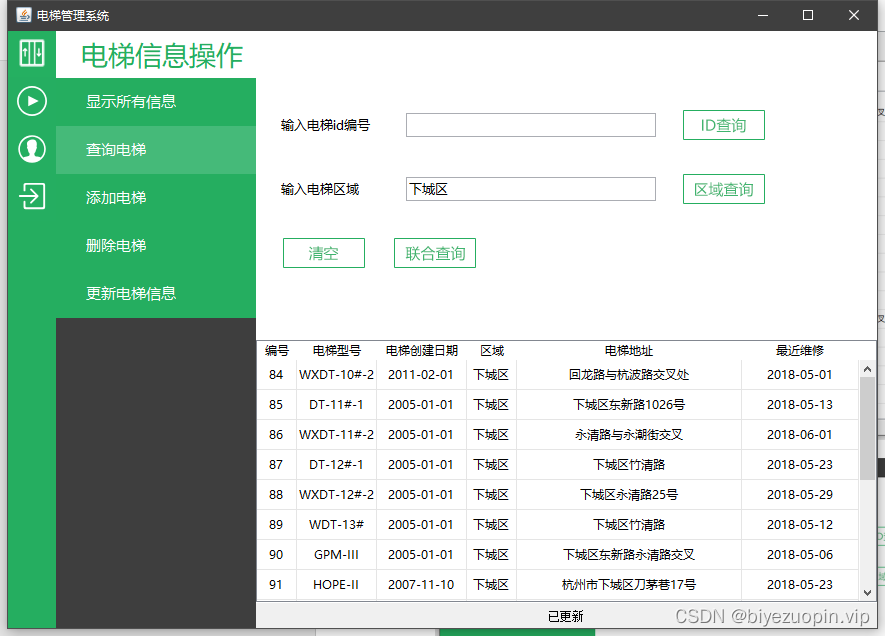Click the elevator ID input box
This screenshot has height=636, width=885.
[x=530, y=124]
